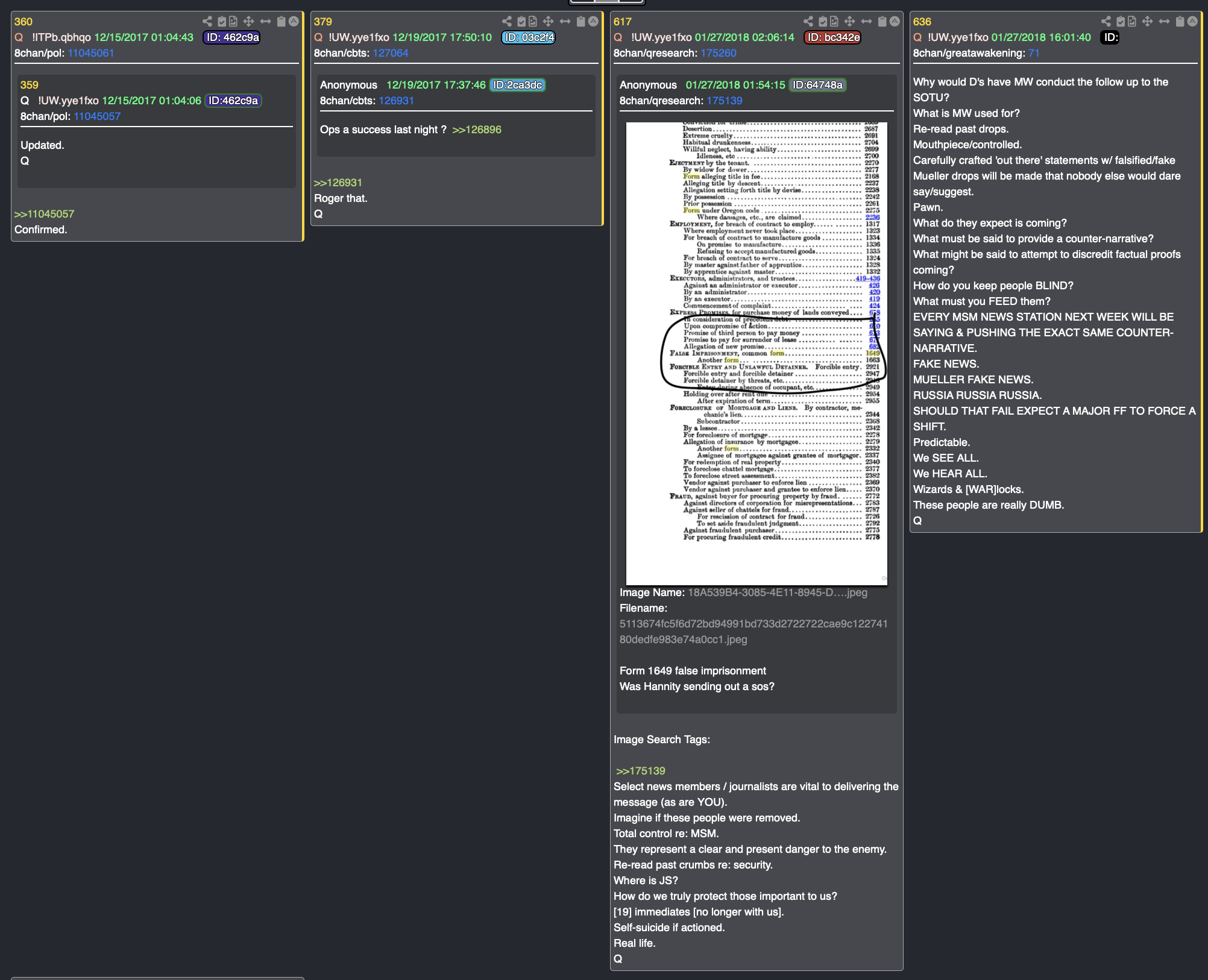The image size is (1208, 980).
Task: Open nested post number 359 link
Action: click(30, 85)
